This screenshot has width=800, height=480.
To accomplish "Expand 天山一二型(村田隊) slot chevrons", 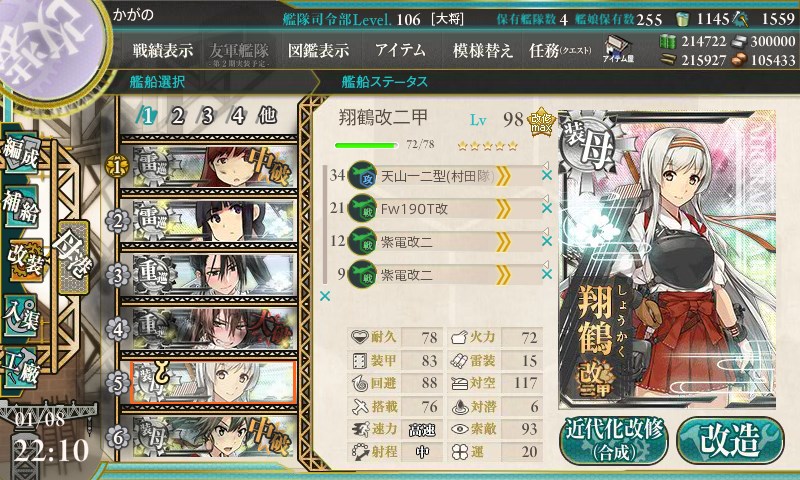I will (x=503, y=176).
